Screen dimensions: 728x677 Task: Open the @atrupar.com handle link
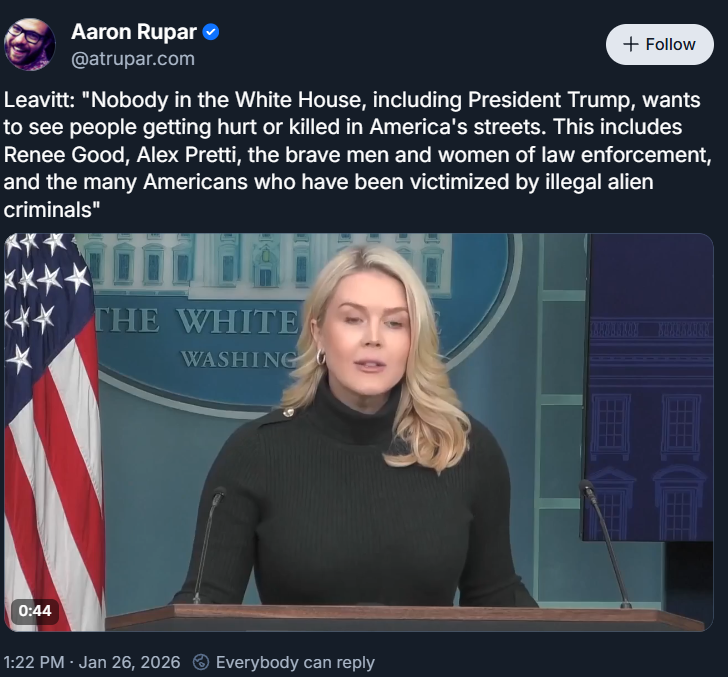point(133,59)
